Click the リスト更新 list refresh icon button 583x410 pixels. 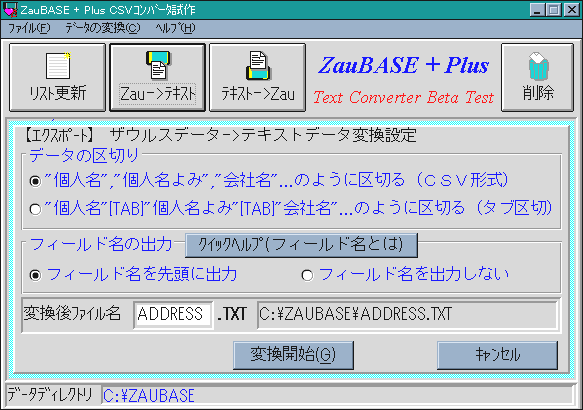tap(57, 77)
